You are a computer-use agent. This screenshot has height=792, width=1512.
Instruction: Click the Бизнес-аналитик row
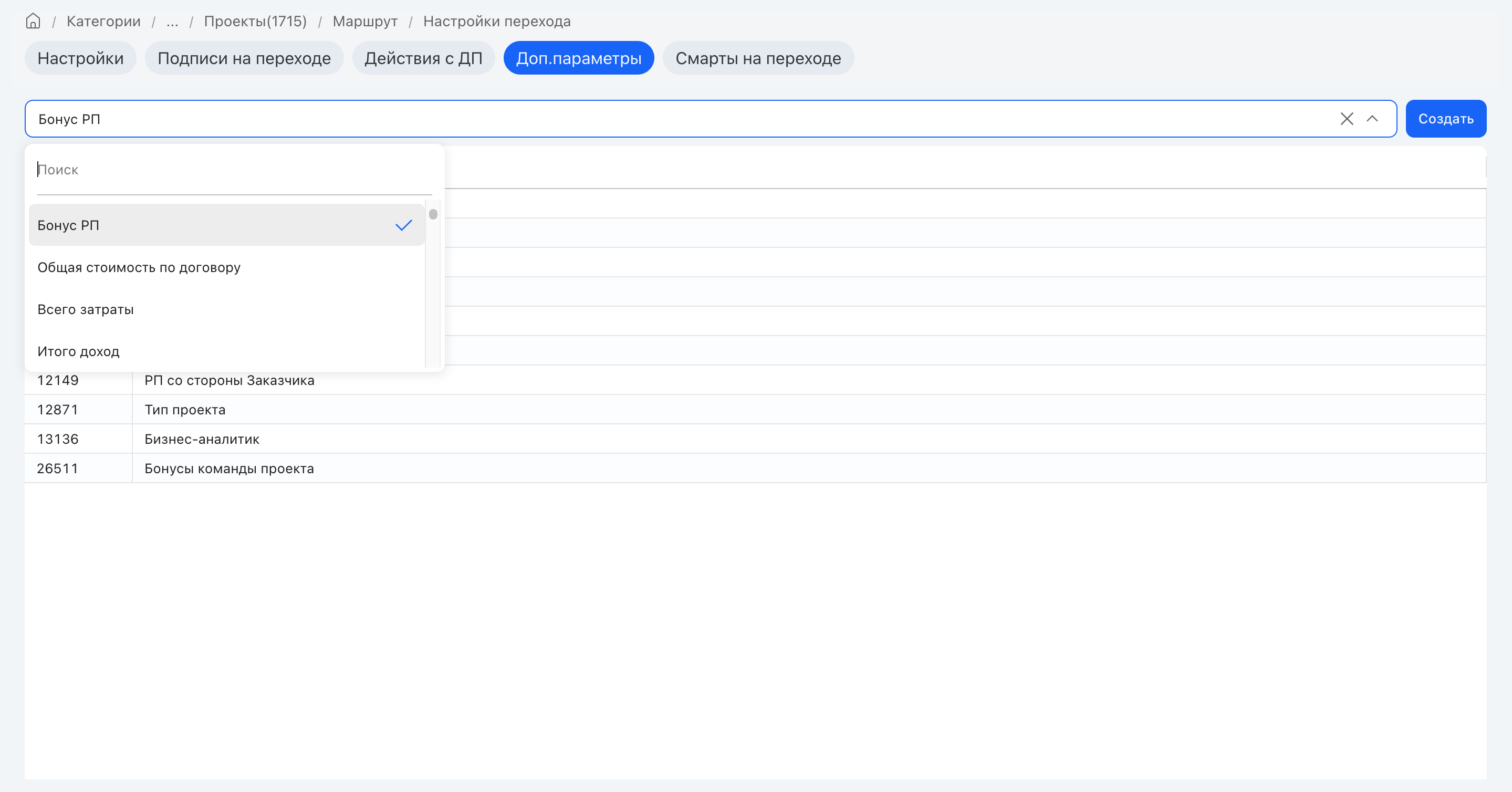click(755, 439)
